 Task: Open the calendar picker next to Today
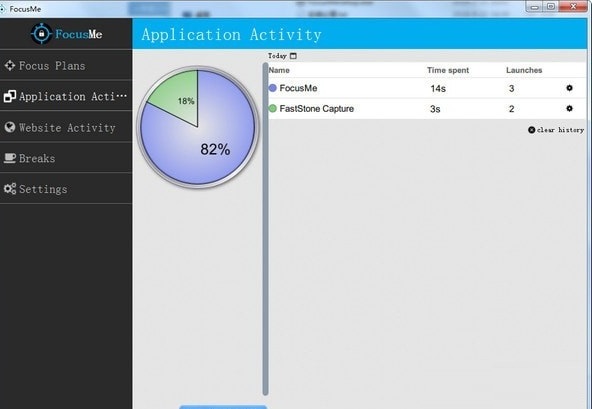[x=293, y=56]
